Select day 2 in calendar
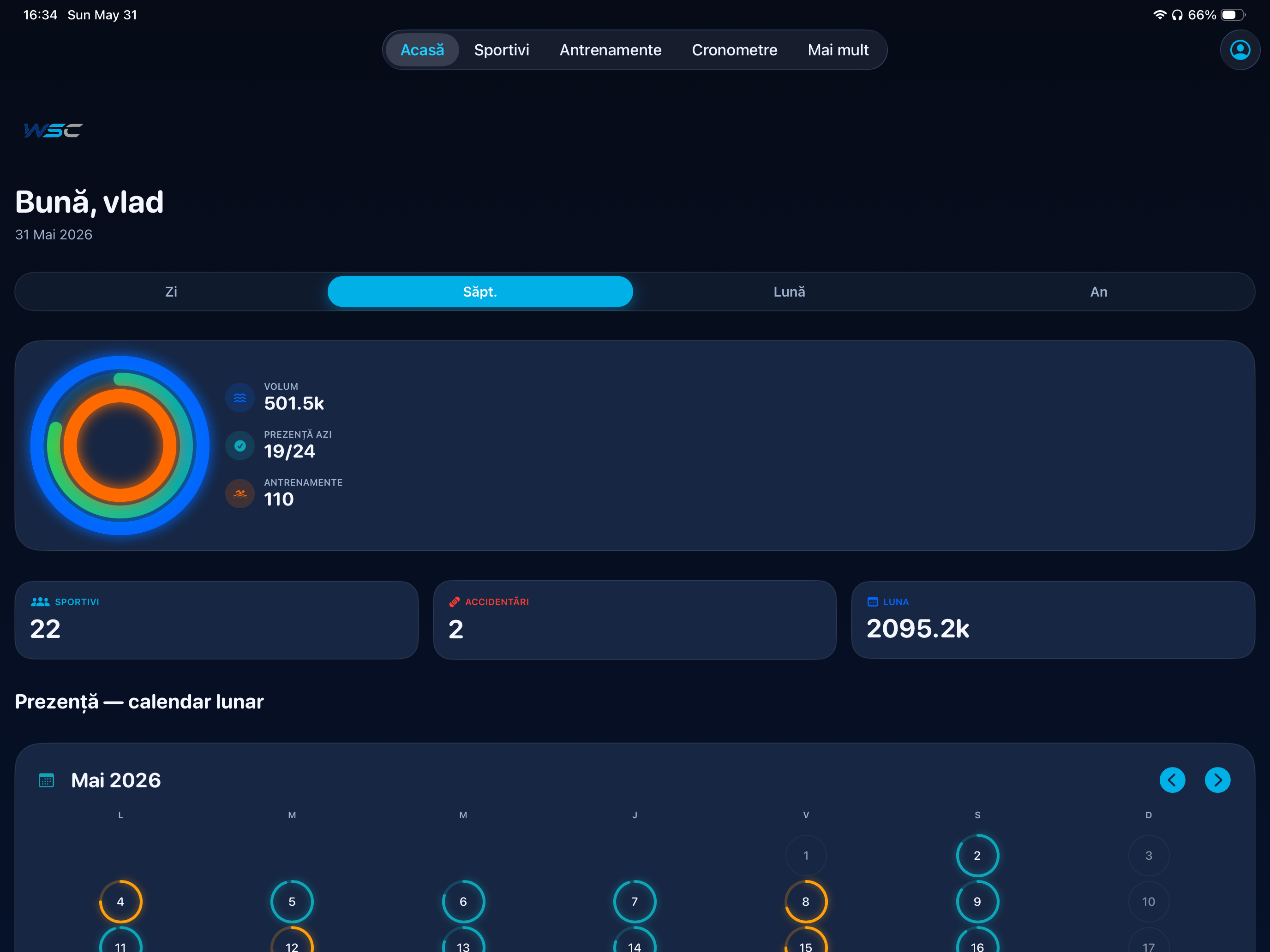The width and height of the screenshot is (1270, 952). tap(977, 856)
